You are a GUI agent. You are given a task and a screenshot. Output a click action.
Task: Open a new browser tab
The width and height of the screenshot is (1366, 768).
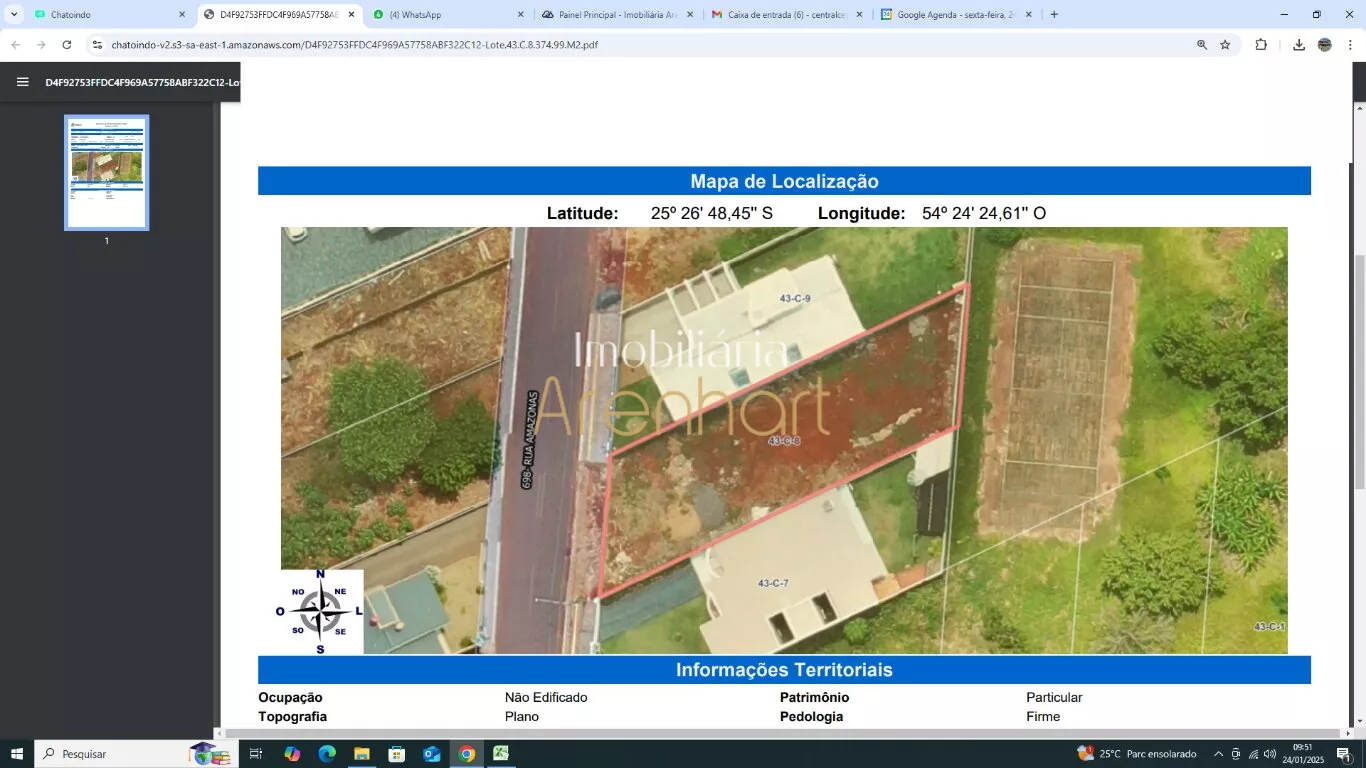point(1054,15)
